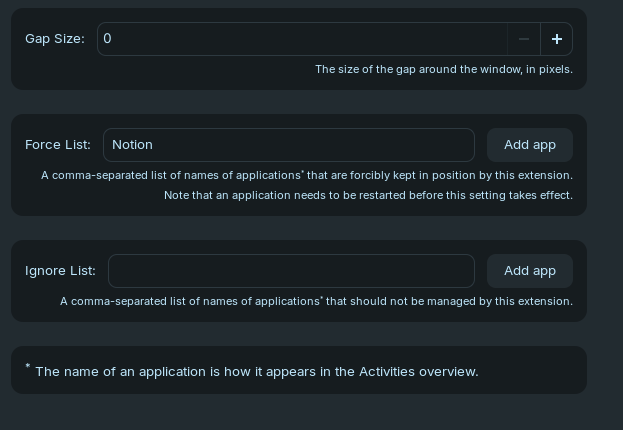
Task: Click the 0 value in Gap Size
Action: click(x=108, y=39)
